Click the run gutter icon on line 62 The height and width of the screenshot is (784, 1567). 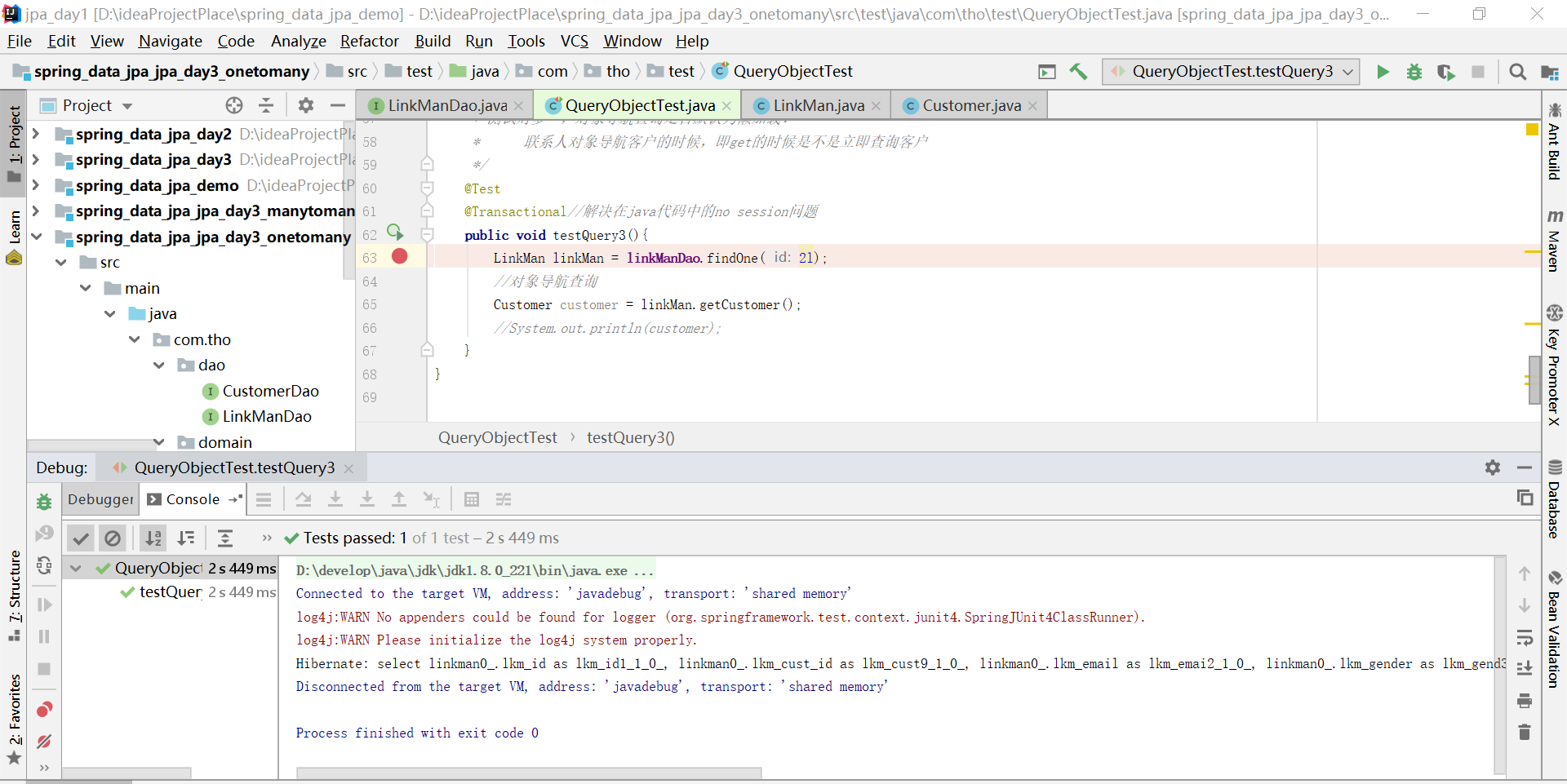tap(395, 233)
